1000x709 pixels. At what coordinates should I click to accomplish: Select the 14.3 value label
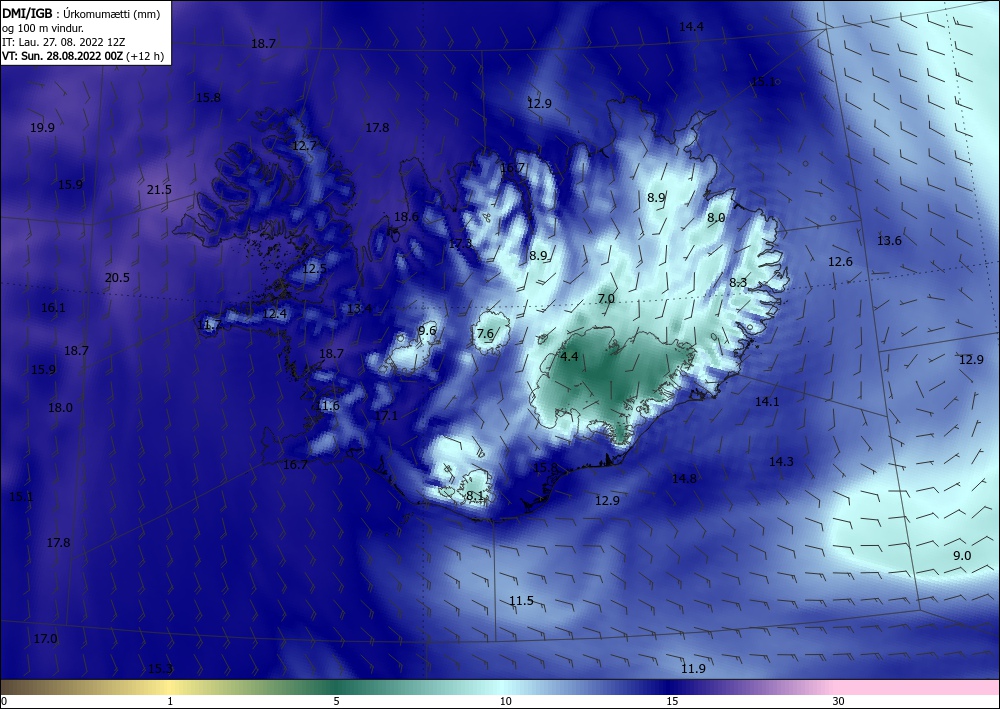click(781, 462)
